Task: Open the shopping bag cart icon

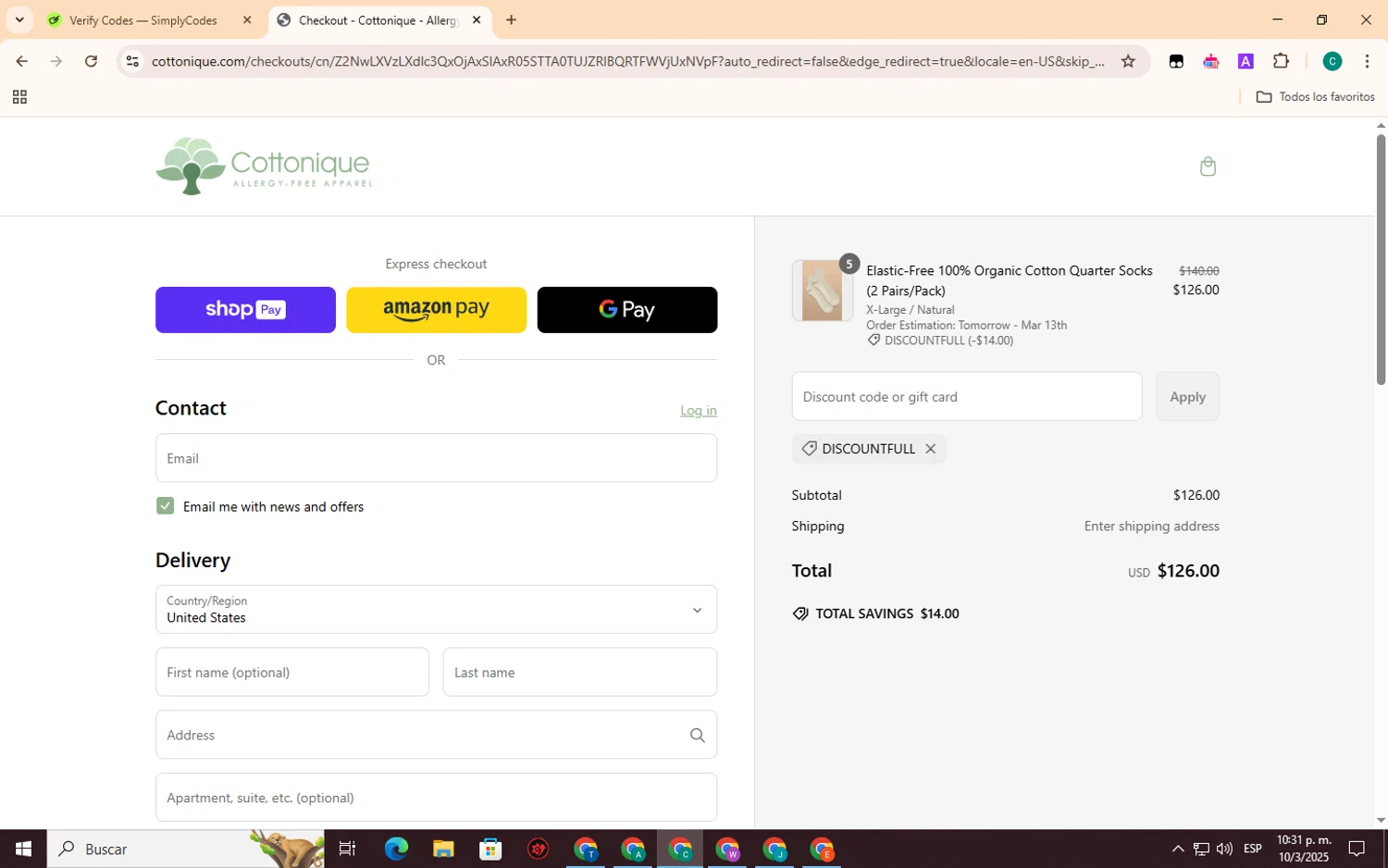Action: point(1207,167)
